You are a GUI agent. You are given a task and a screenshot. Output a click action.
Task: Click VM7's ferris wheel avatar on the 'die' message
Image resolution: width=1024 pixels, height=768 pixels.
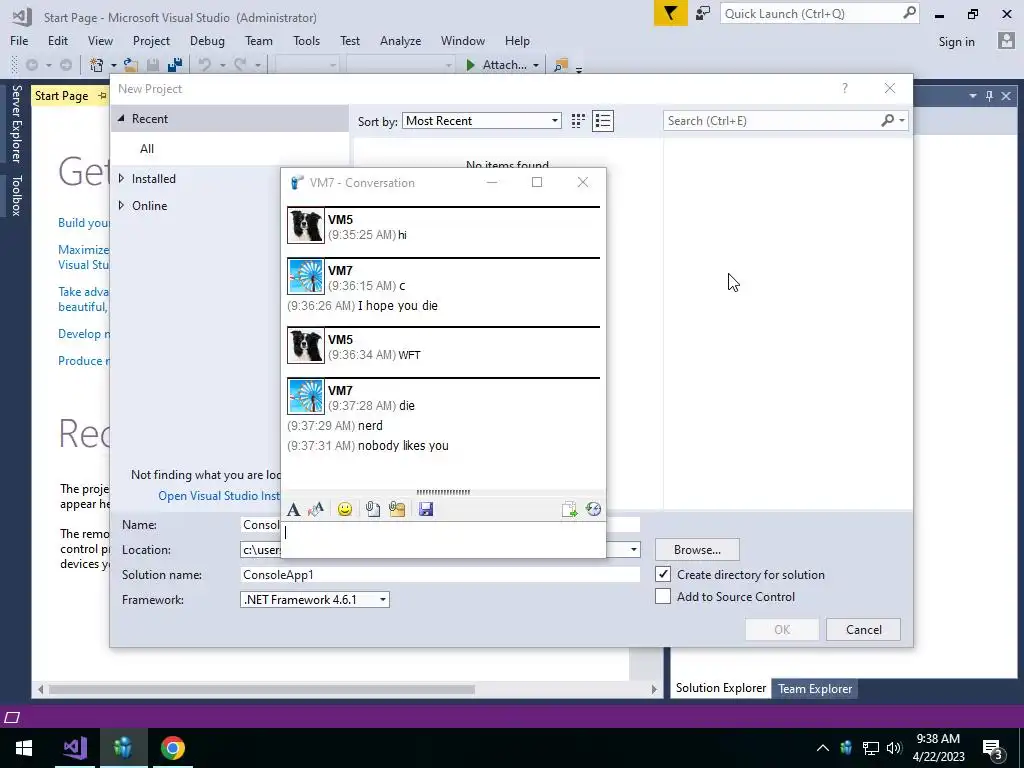tap(306, 396)
